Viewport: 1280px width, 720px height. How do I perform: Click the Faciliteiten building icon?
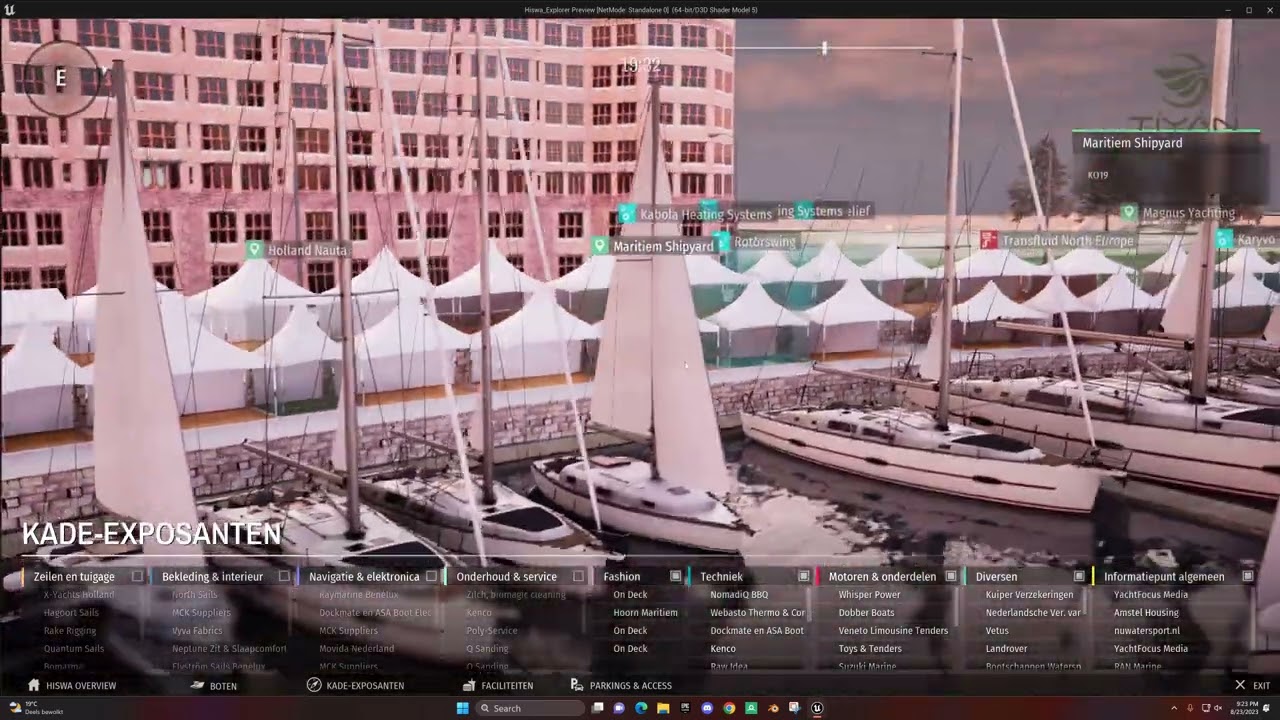click(469, 685)
